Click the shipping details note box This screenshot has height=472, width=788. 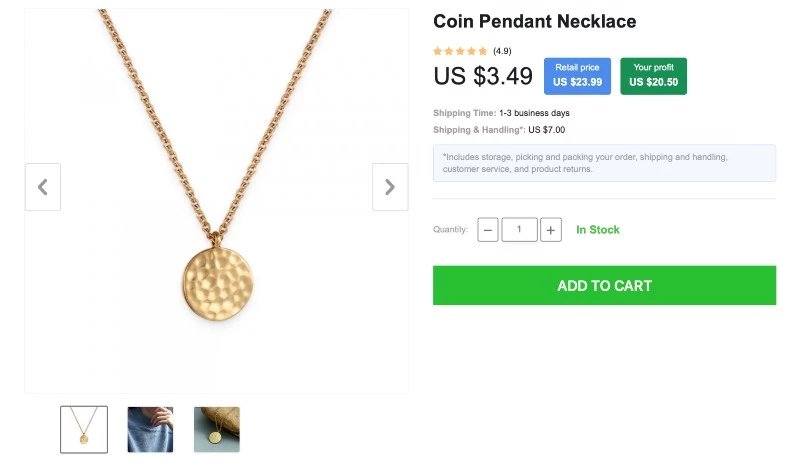click(x=604, y=163)
